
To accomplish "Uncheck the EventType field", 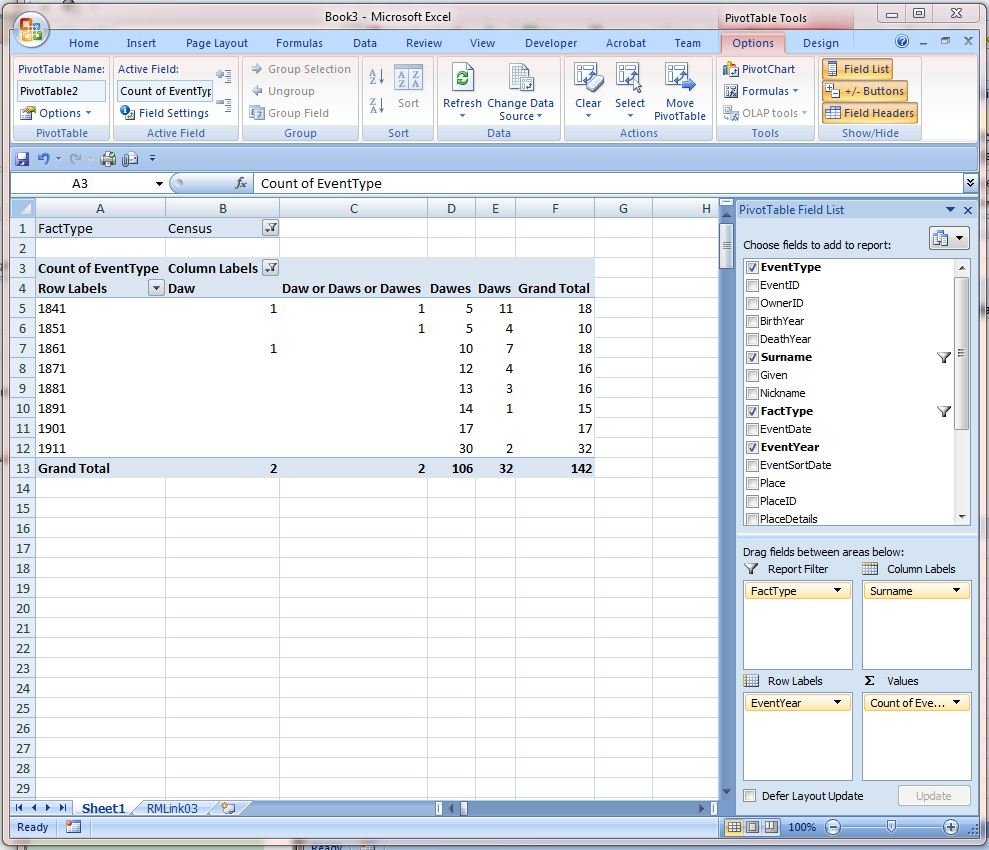I will [x=752, y=267].
